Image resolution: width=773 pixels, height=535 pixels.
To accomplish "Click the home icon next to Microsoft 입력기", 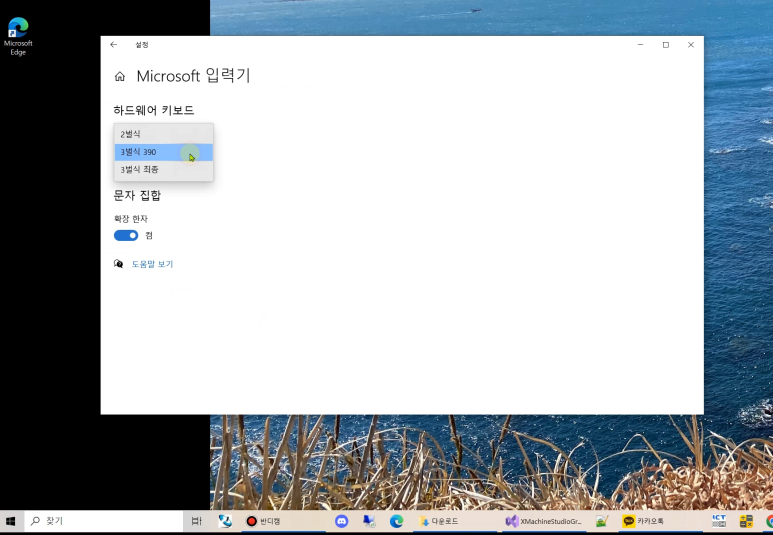I will [x=120, y=76].
